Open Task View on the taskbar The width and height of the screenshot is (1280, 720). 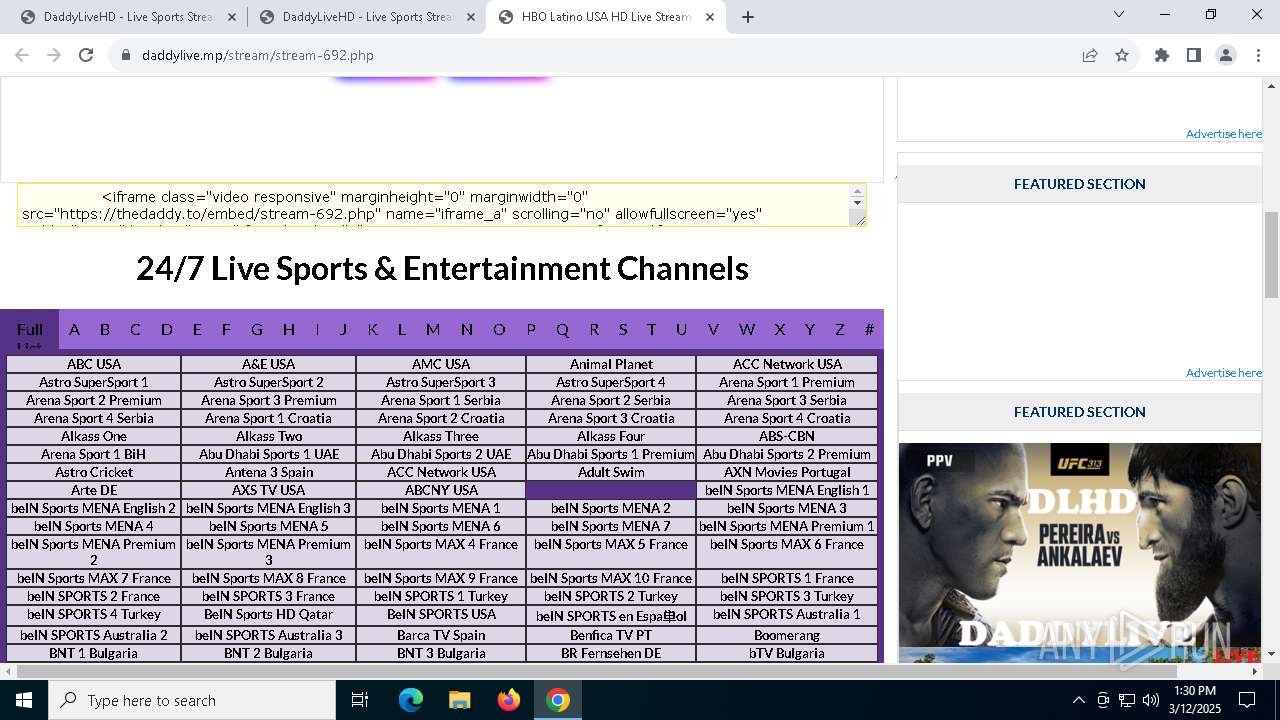pos(360,700)
